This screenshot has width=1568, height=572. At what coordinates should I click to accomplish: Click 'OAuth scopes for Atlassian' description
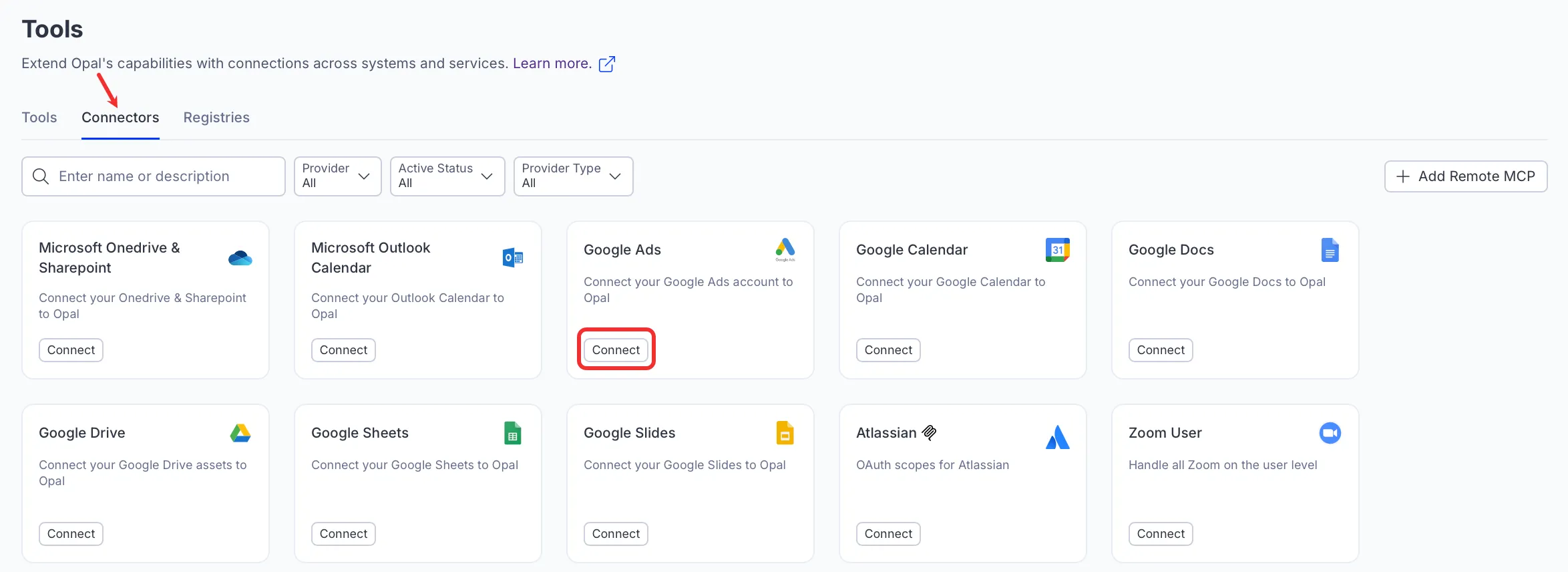pyautogui.click(x=932, y=465)
